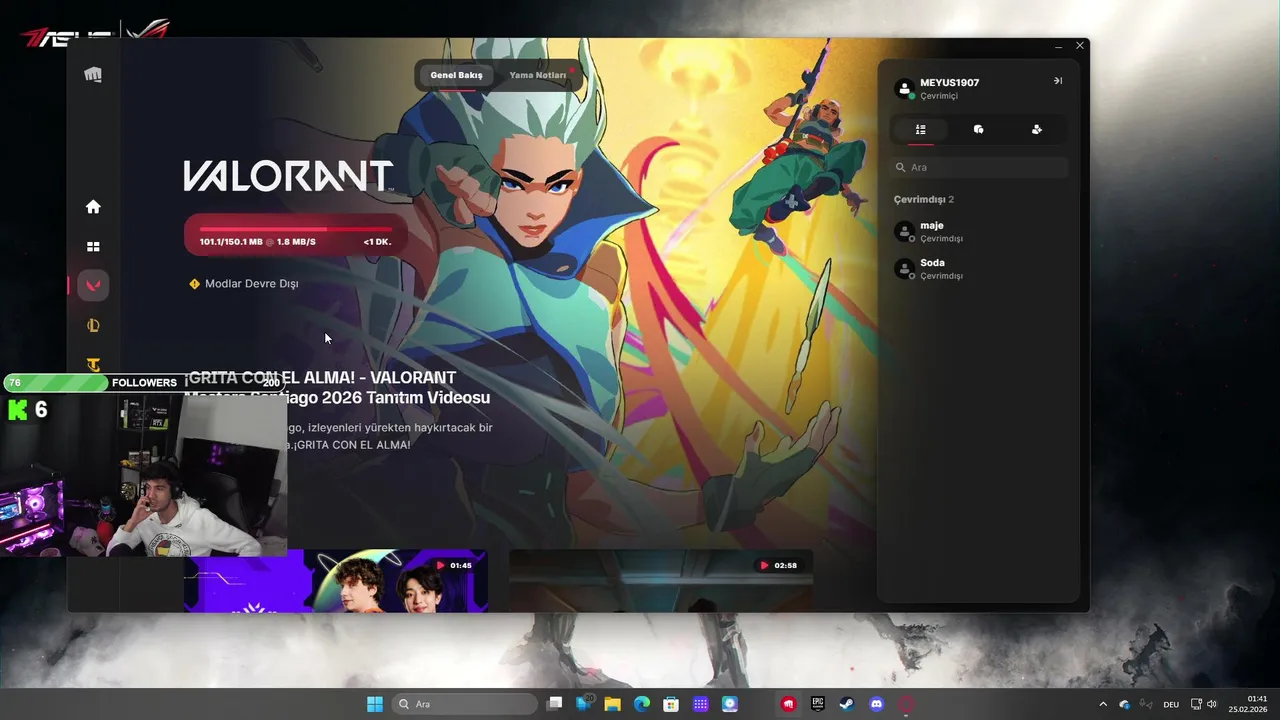The height and width of the screenshot is (720, 1280).
Task: Open Discord from the taskbar
Action: (877, 704)
